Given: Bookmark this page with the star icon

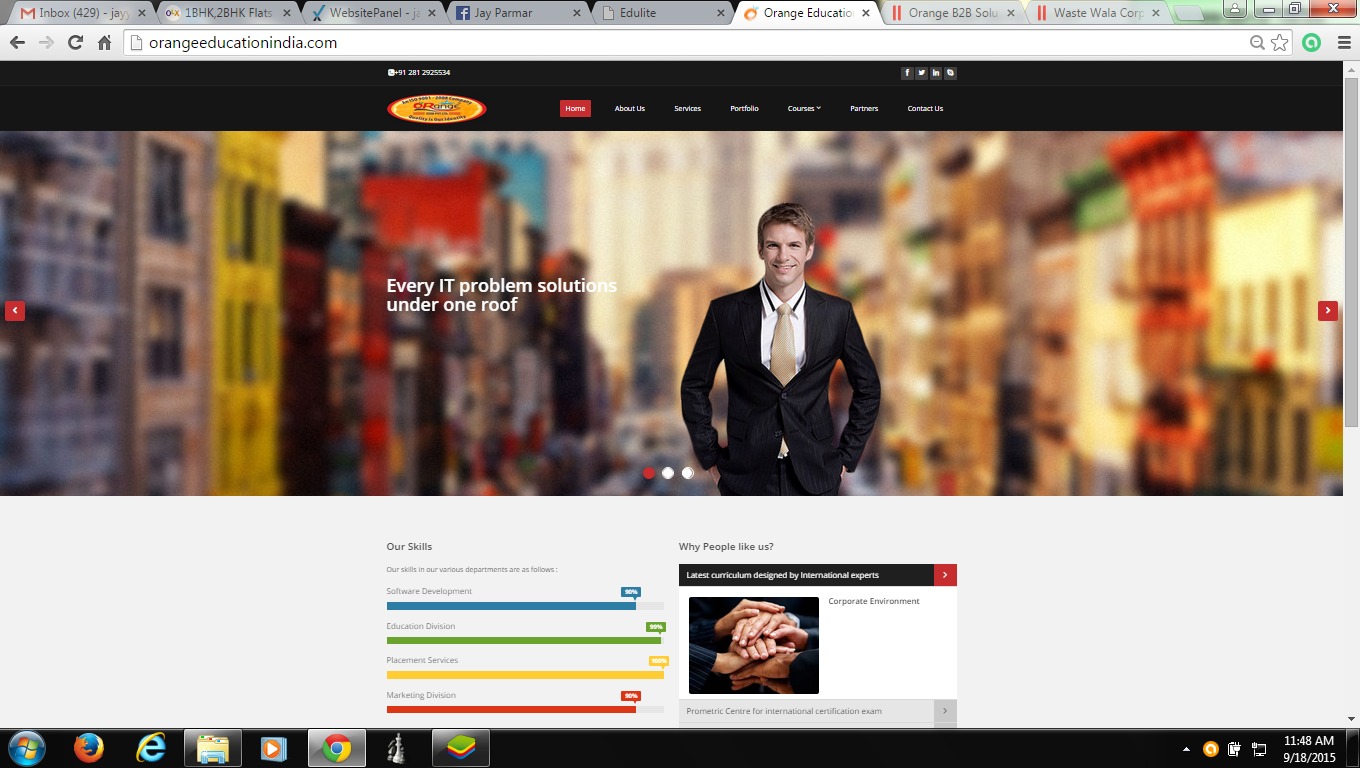Looking at the screenshot, I should click(1280, 43).
